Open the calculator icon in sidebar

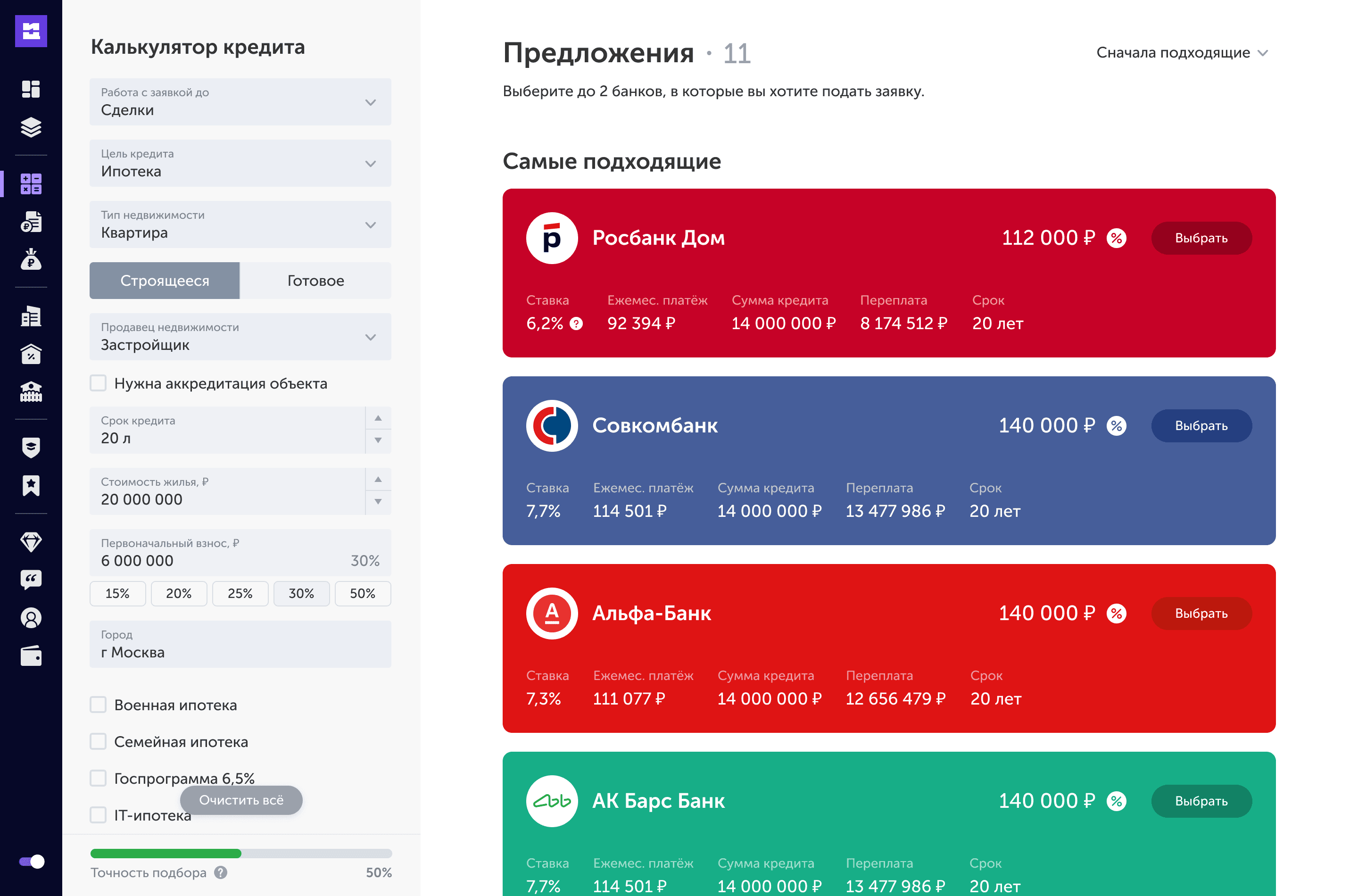(31, 184)
